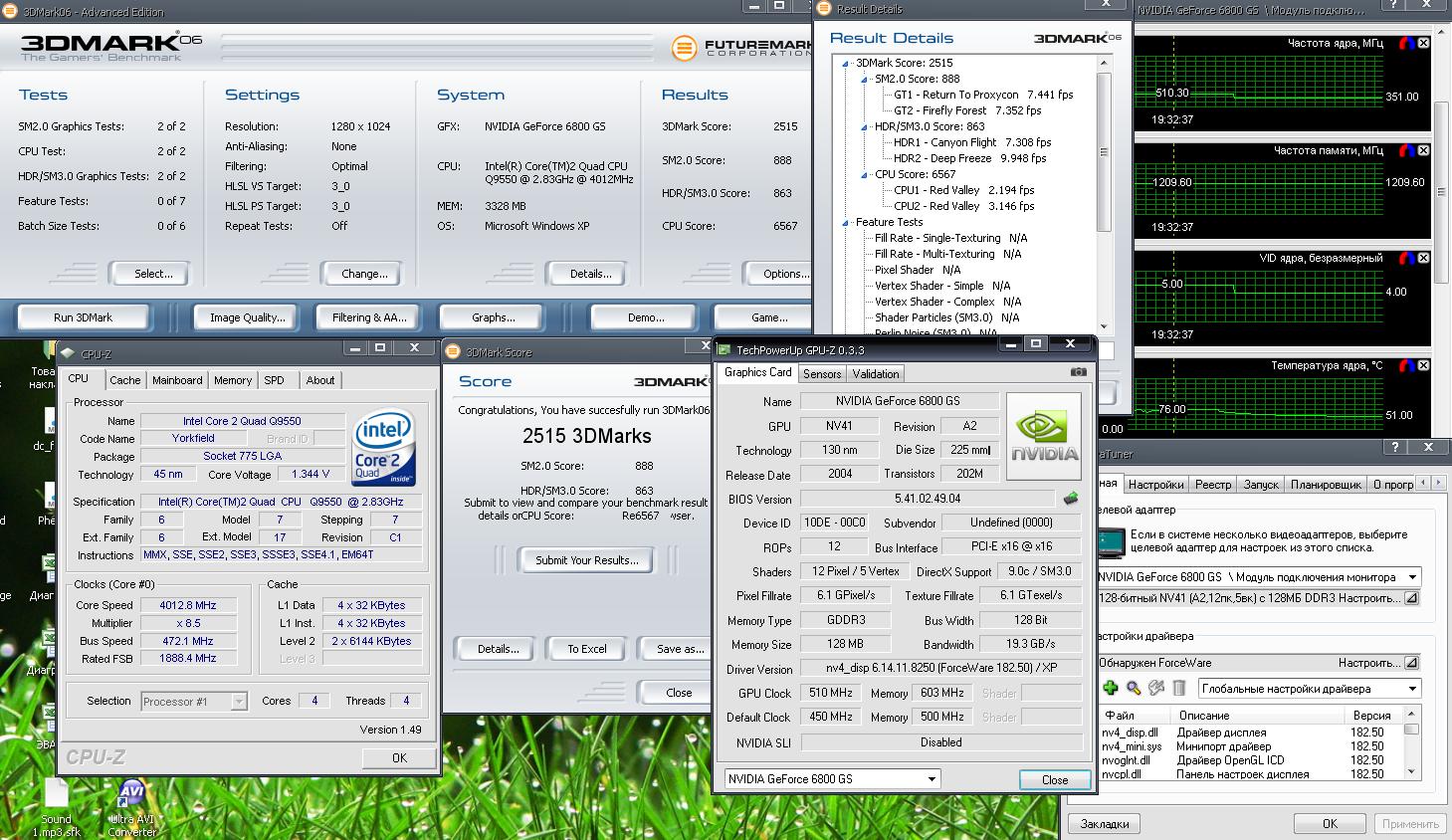This screenshot has height=840, width=1452.
Task: Switch to the Планировщик tab in RivaTuner
Action: click(x=1326, y=485)
